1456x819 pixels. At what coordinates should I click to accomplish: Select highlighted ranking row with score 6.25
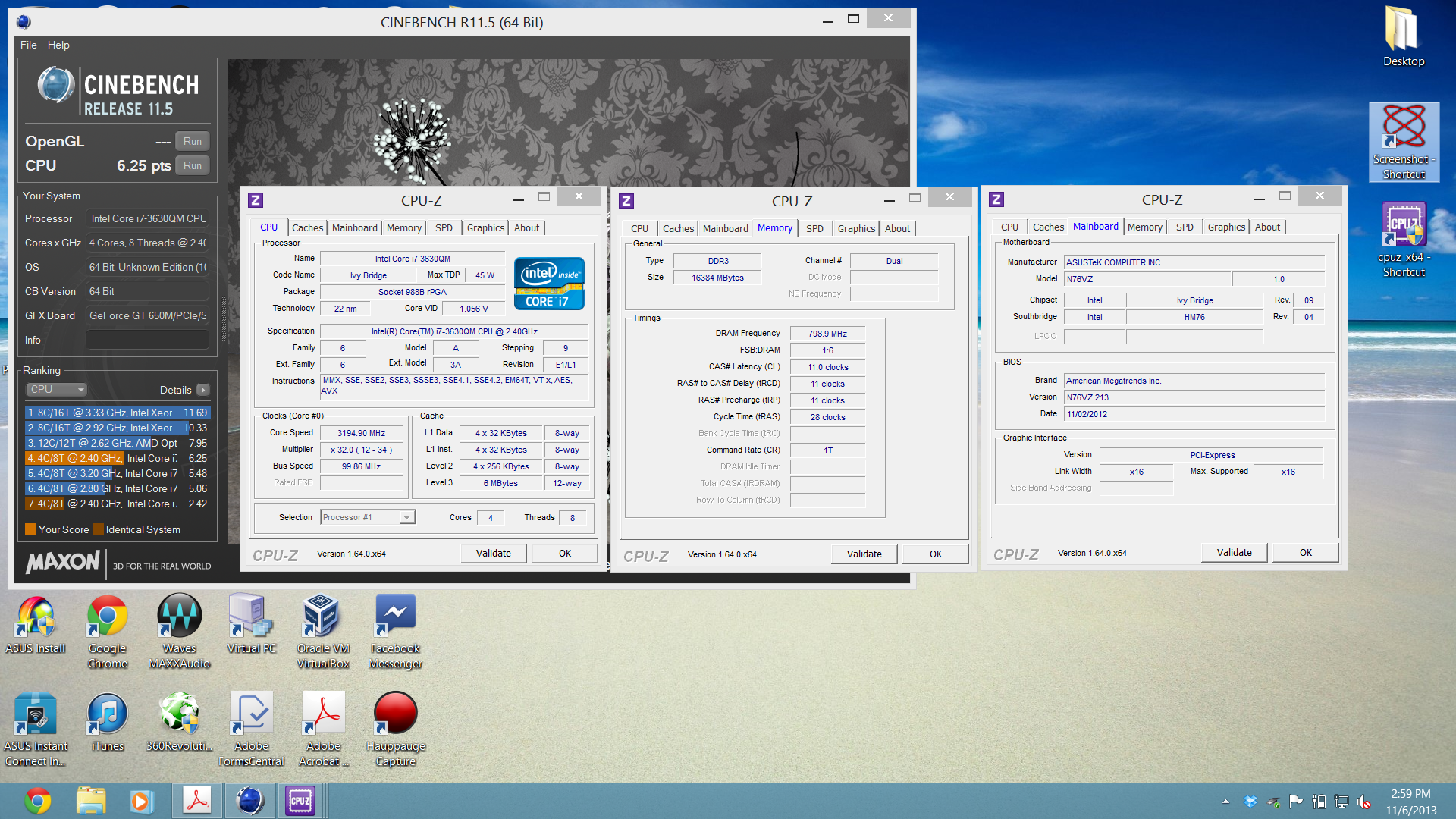point(118,458)
